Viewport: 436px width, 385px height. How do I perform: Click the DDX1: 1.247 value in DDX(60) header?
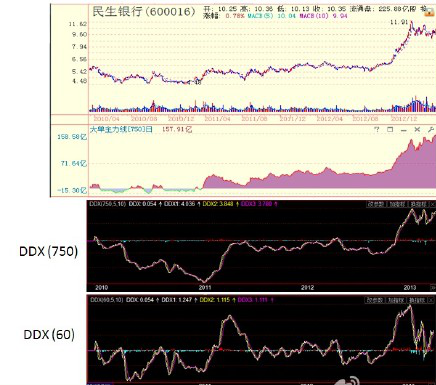click(x=177, y=300)
